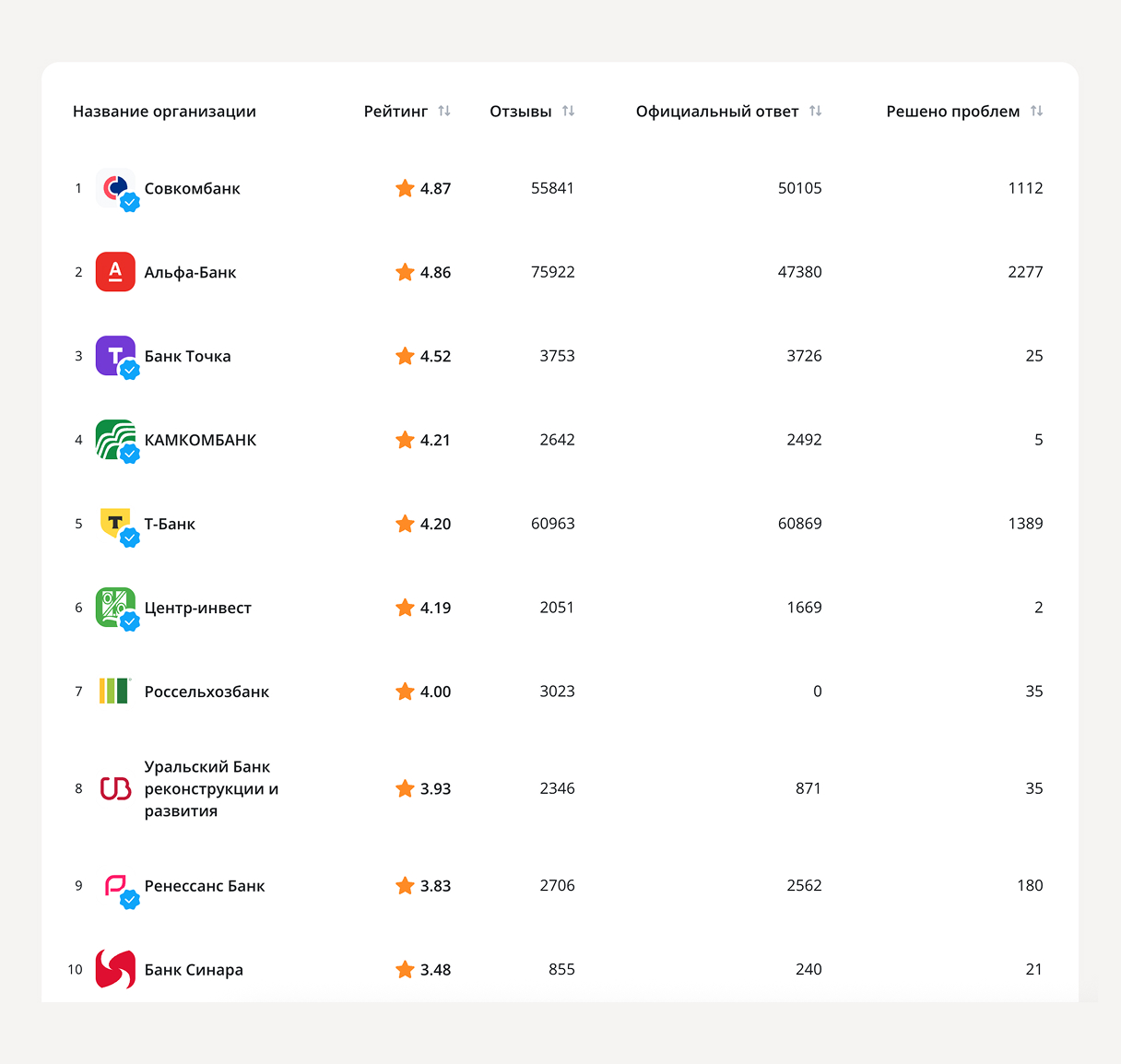Toggle sorting on the Отзывы column
This screenshot has height=1064, width=1121.
570,111
